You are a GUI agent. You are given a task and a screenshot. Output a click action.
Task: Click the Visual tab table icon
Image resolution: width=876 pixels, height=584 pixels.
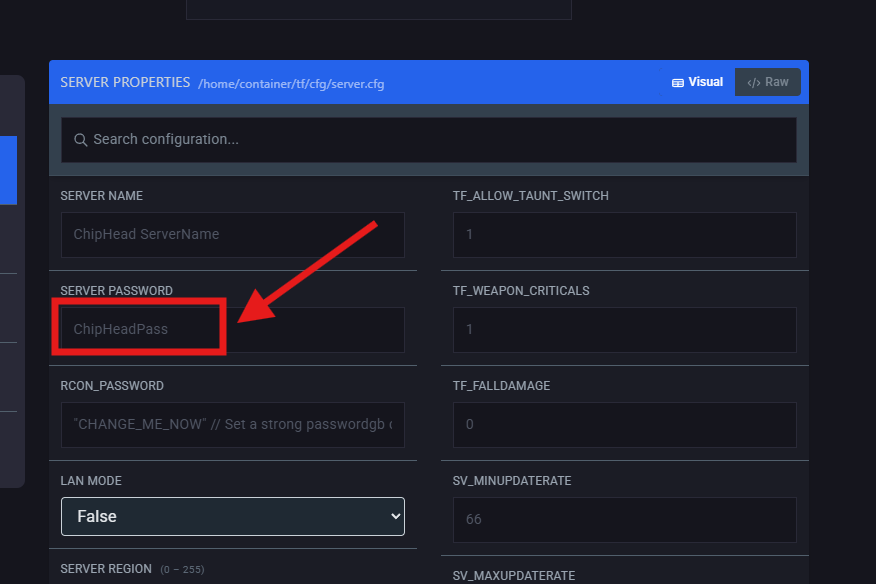click(x=678, y=83)
